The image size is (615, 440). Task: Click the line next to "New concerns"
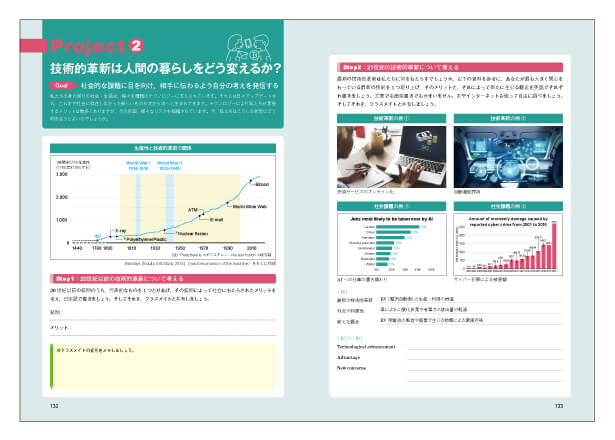pyautogui.click(x=485, y=368)
